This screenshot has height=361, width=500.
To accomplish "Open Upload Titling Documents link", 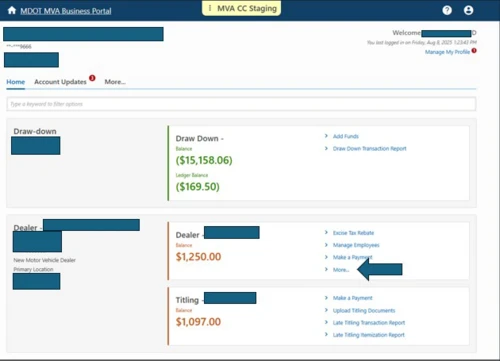I will click(364, 310).
